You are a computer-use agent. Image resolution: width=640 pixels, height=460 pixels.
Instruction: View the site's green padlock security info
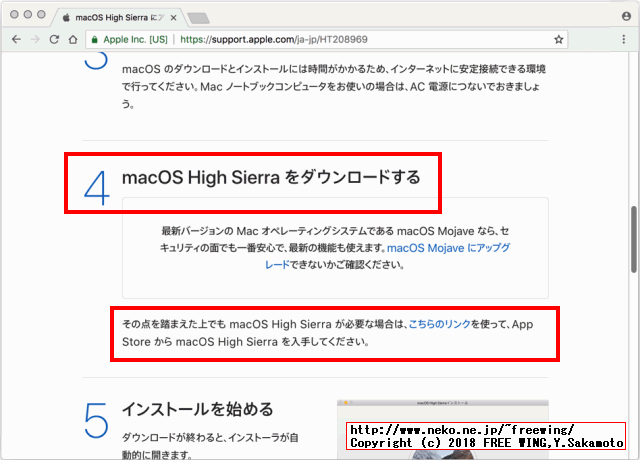[x=95, y=40]
